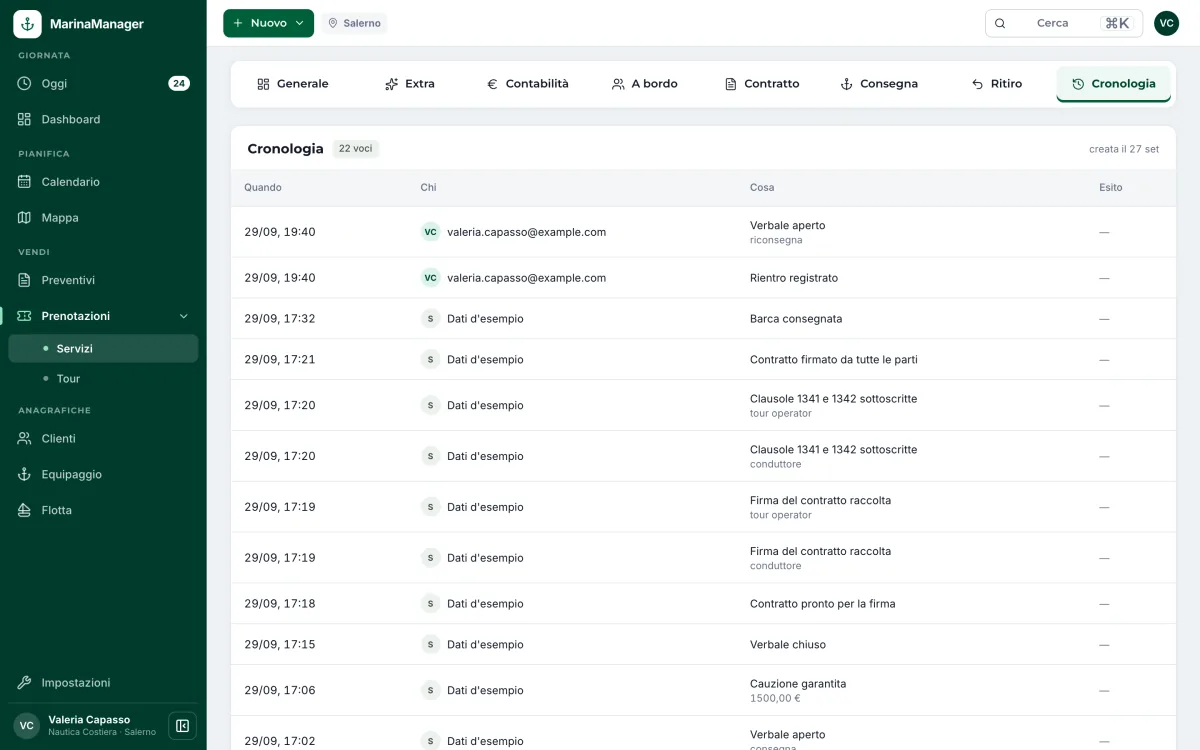Collapse the Prenotazioni chevron
The width and height of the screenshot is (1200, 750).
(x=183, y=316)
